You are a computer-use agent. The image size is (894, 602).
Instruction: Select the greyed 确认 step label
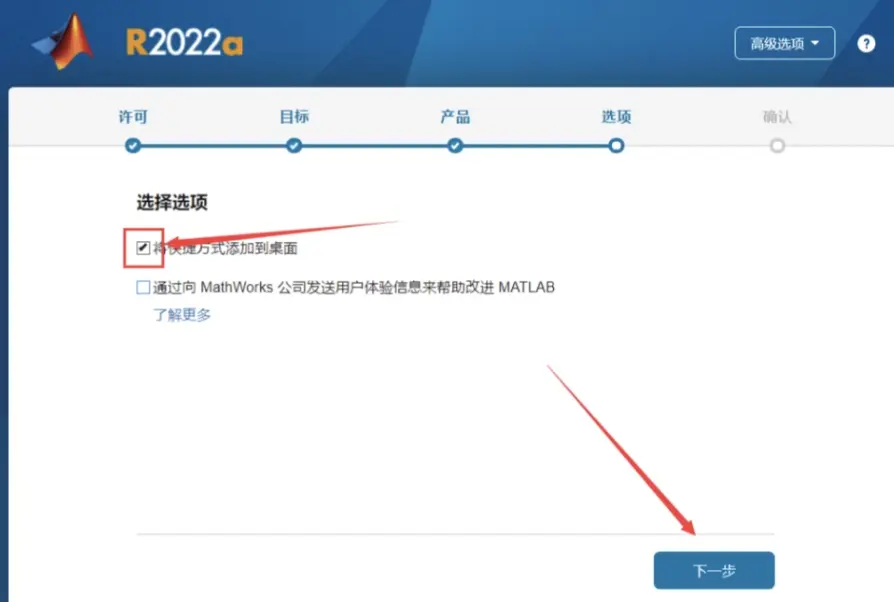tap(777, 117)
